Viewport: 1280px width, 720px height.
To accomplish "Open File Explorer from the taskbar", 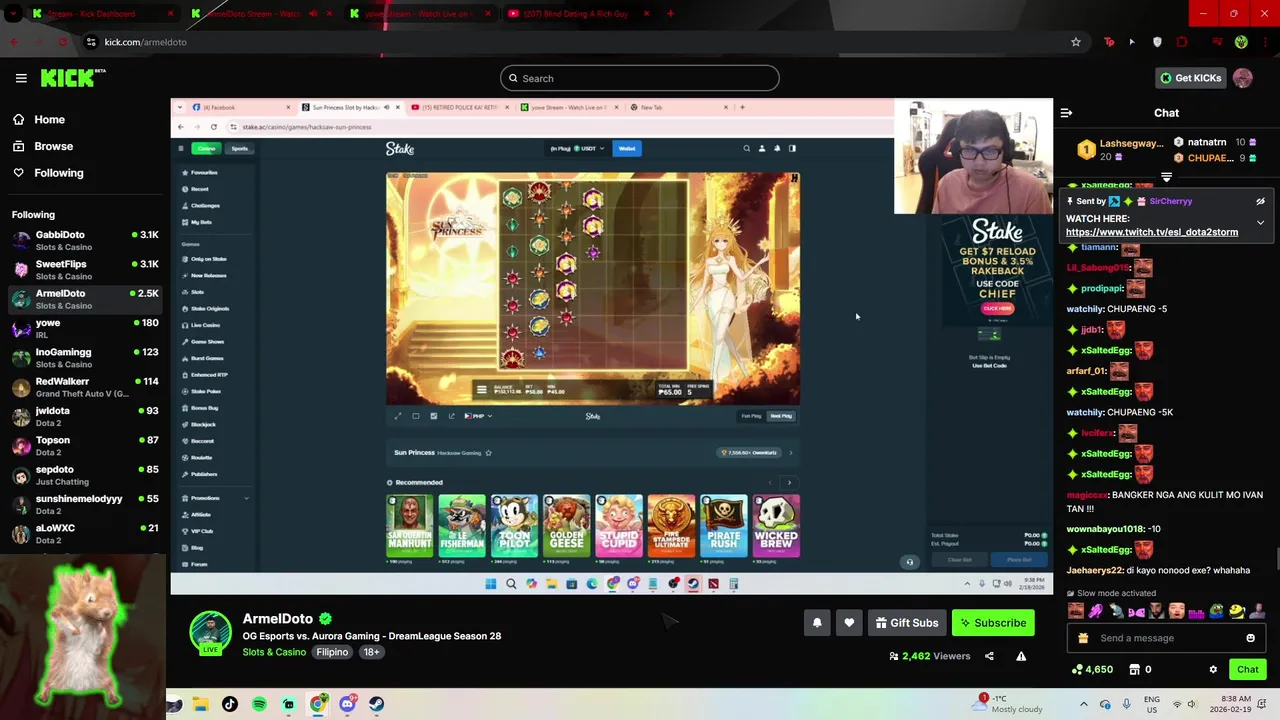I will [200, 704].
